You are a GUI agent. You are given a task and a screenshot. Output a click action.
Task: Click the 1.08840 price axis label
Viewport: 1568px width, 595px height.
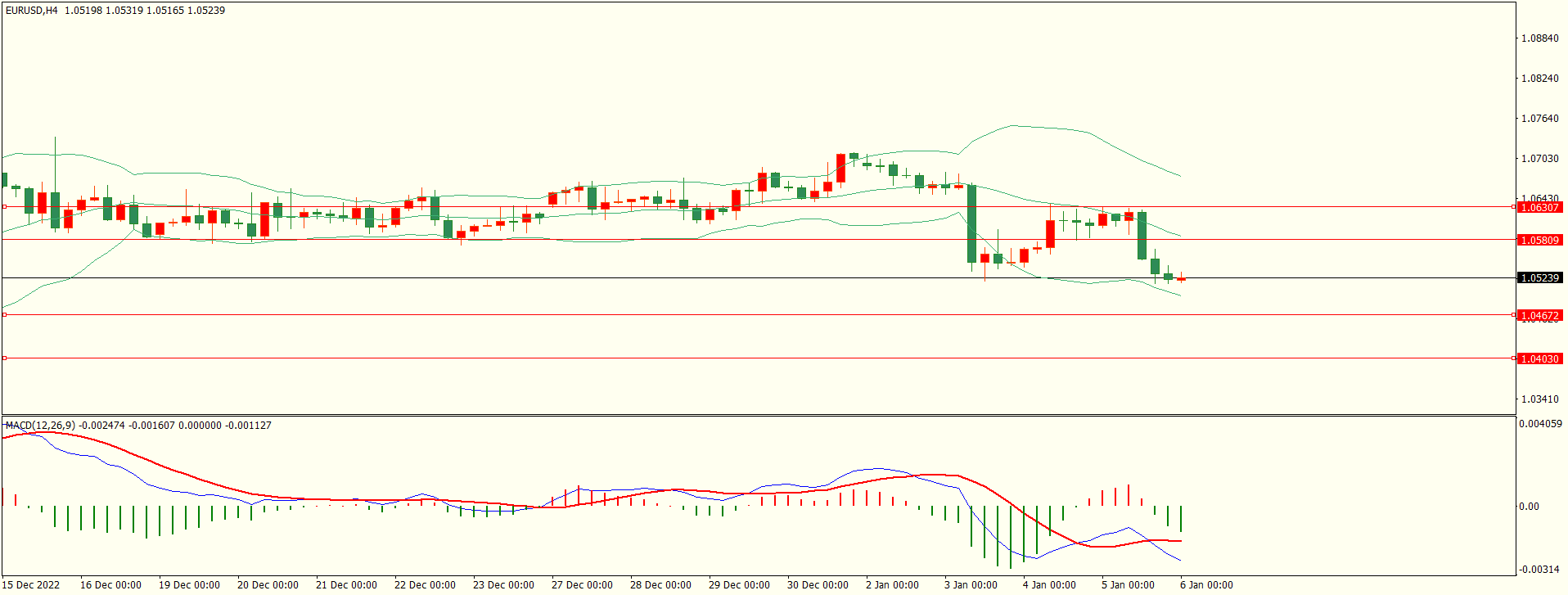coord(1540,38)
